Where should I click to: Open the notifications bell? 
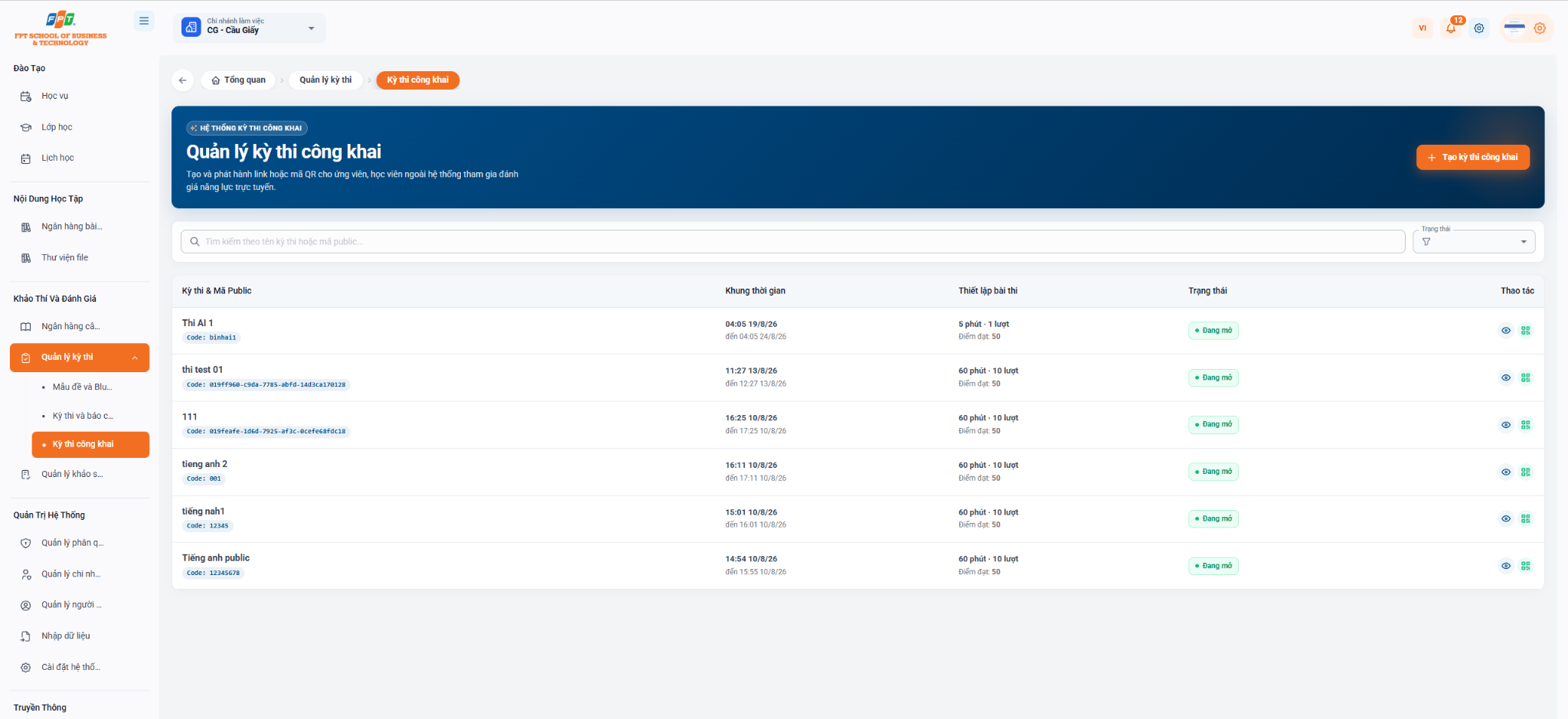click(1451, 28)
